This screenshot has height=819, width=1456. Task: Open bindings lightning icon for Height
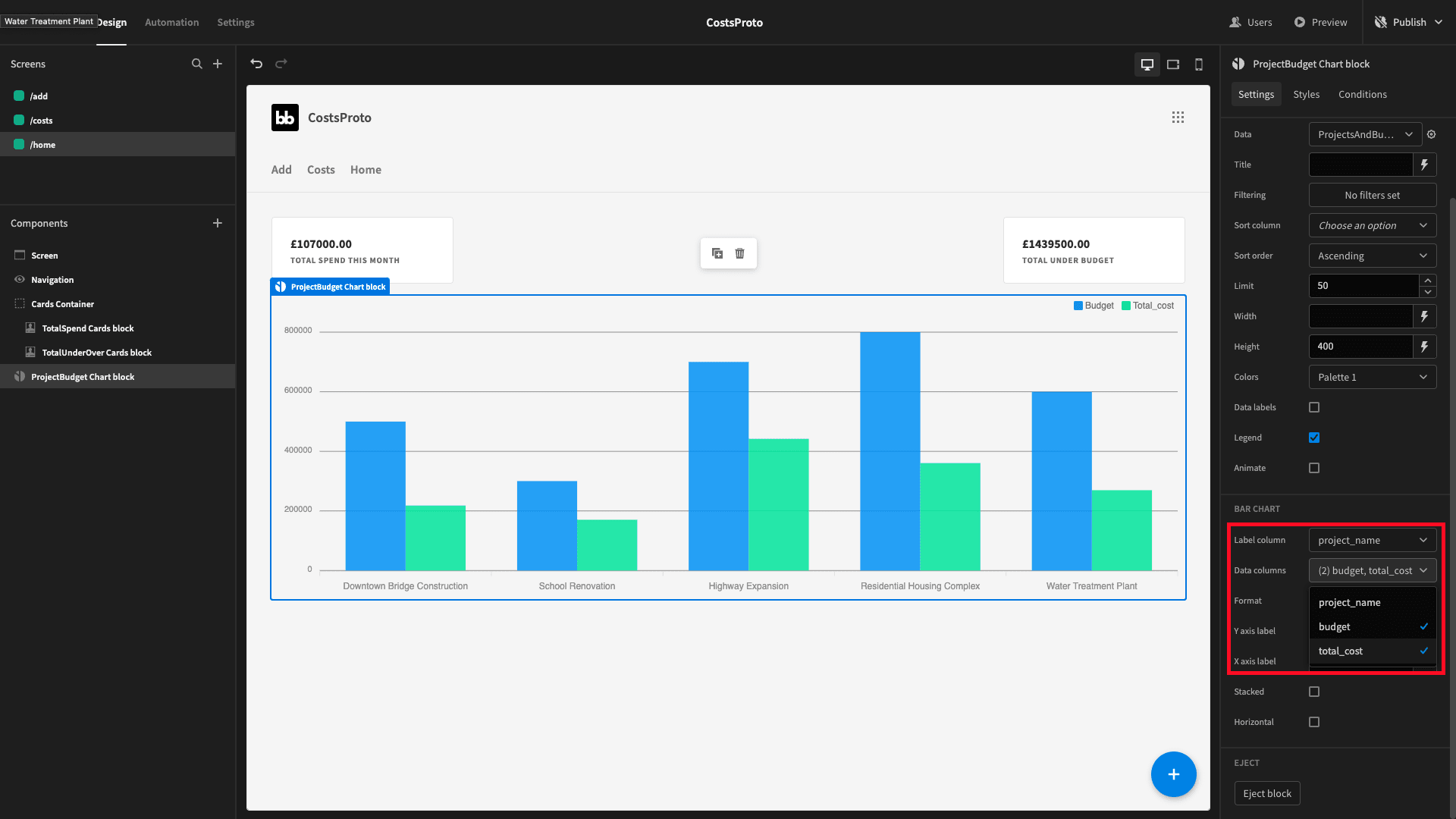[1425, 347]
